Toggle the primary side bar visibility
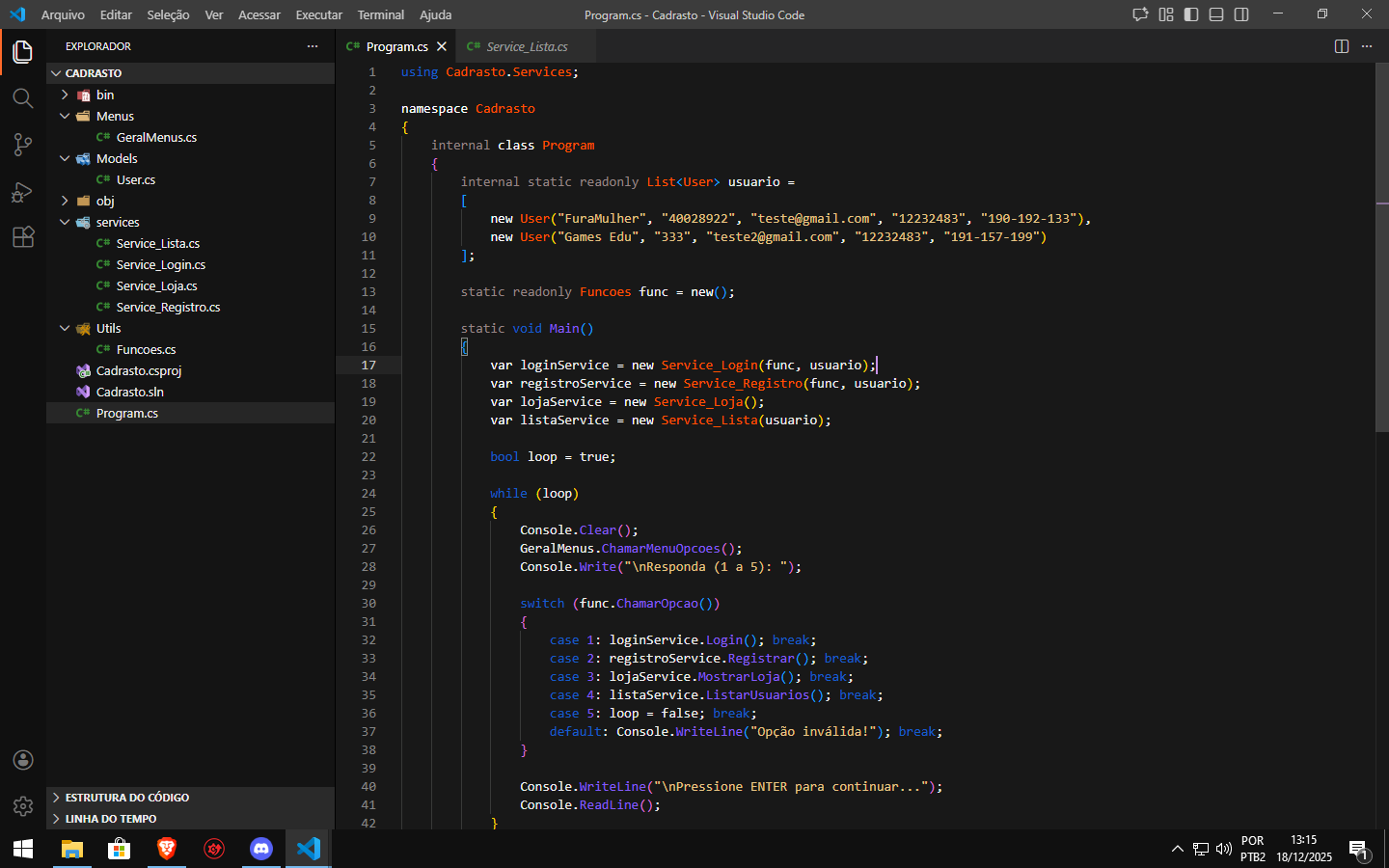The width and height of the screenshot is (1389, 868). click(x=1191, y=14)
